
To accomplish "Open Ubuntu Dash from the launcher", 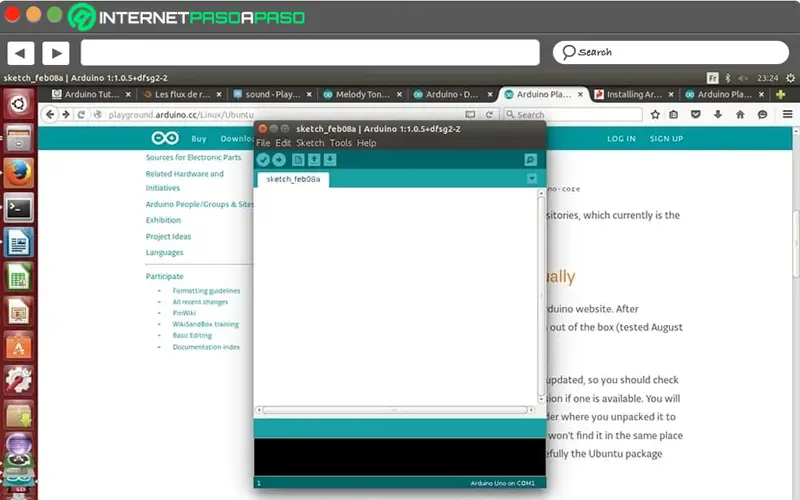I will (x=18, y=104).
